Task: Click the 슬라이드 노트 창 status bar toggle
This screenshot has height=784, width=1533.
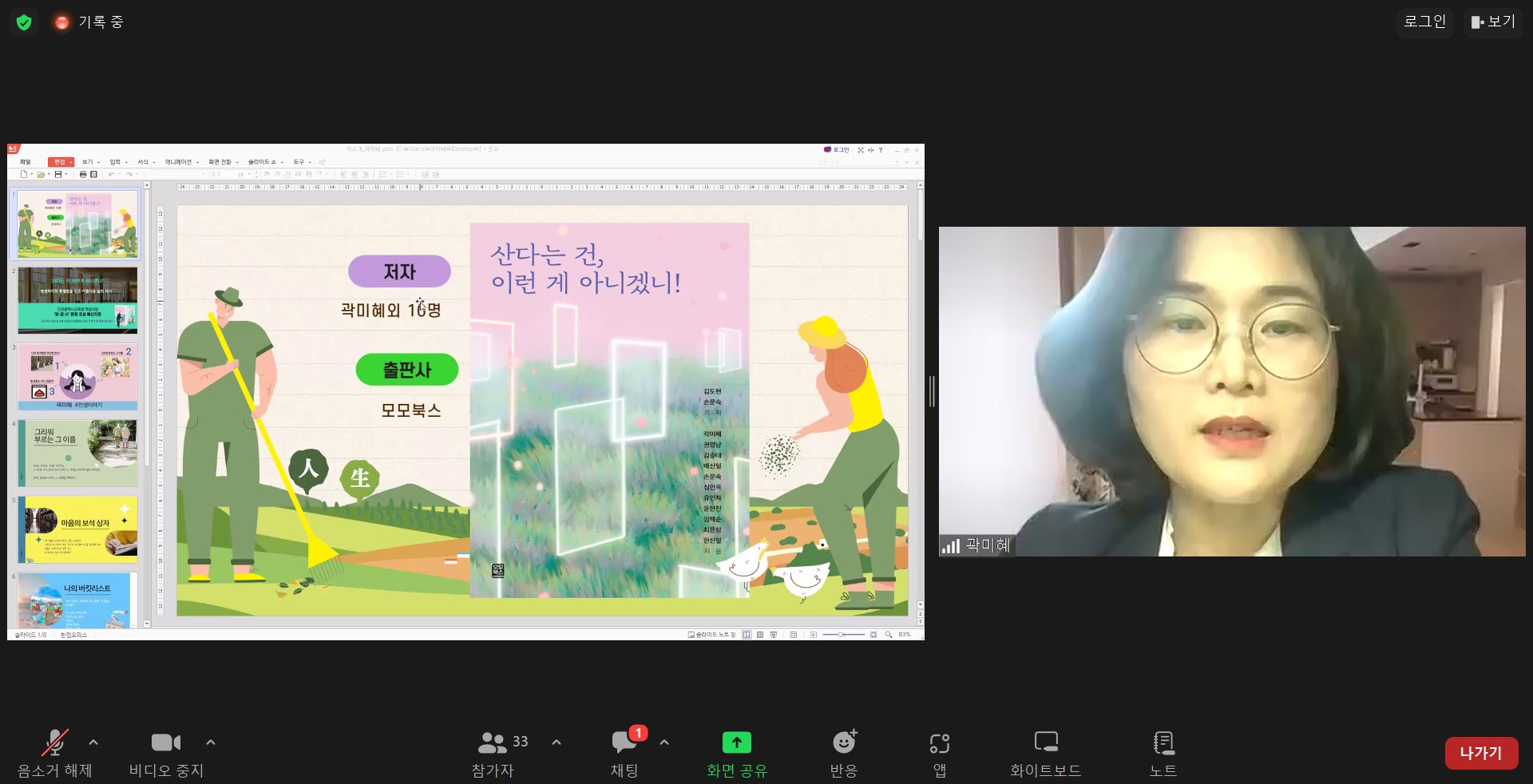Action: (x=712, y=635)
